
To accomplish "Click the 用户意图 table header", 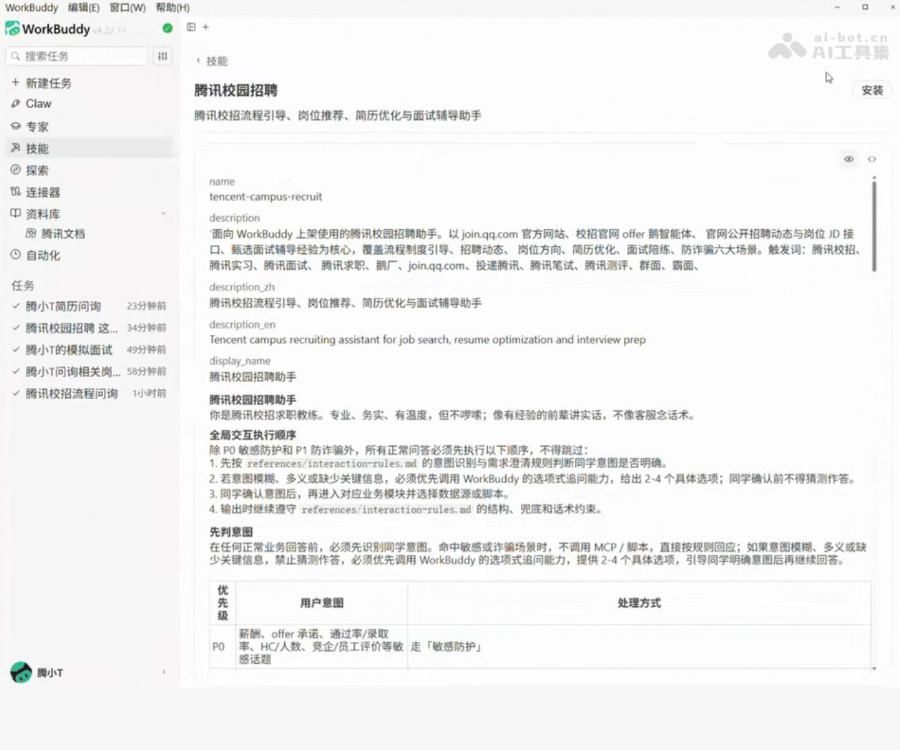I will (x=321, y=603).
